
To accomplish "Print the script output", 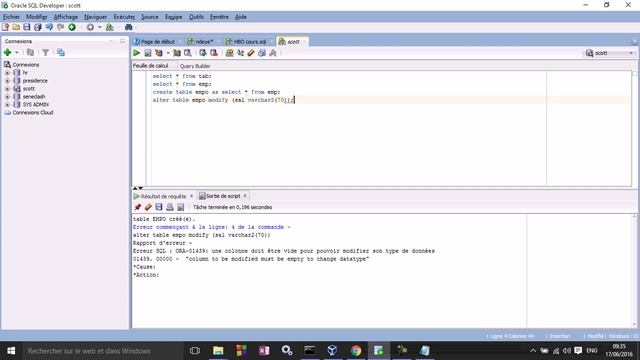I will (x=170, y=207).
